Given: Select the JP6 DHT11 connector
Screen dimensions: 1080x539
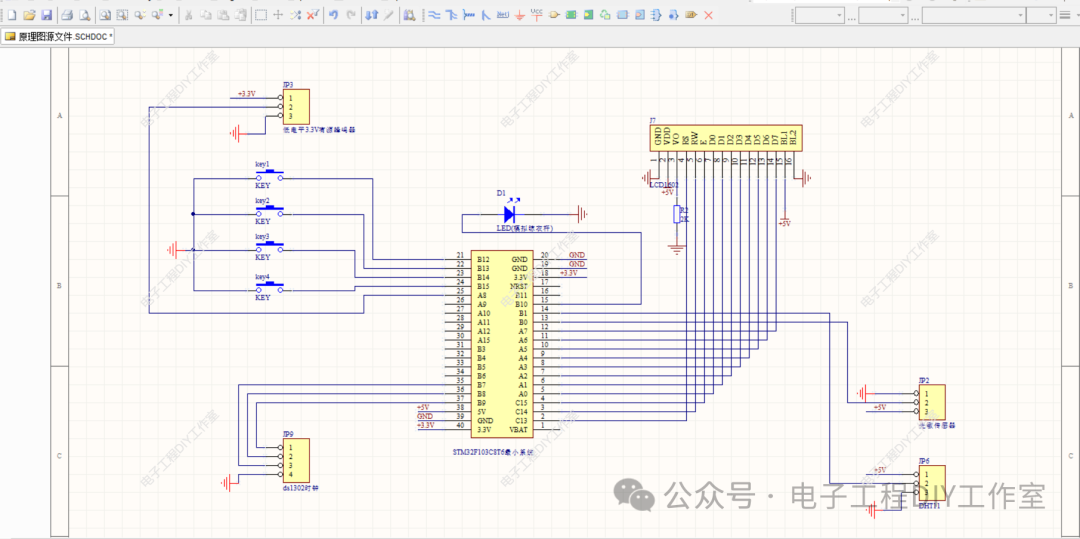Looking at the screenshot, I should [x=931, y=483].
